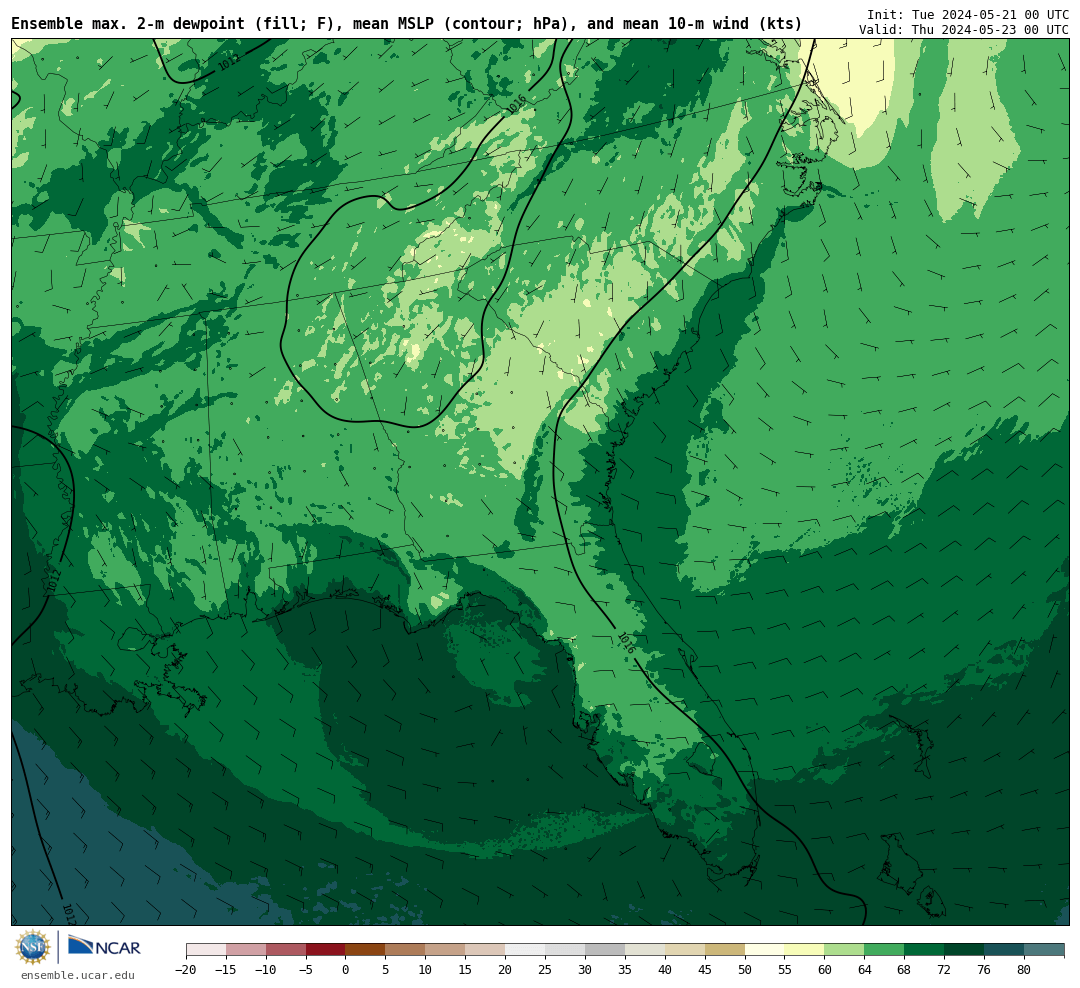Click the NCAR logo
This screenshot has height=988, width=1080.
pos(104,947)
